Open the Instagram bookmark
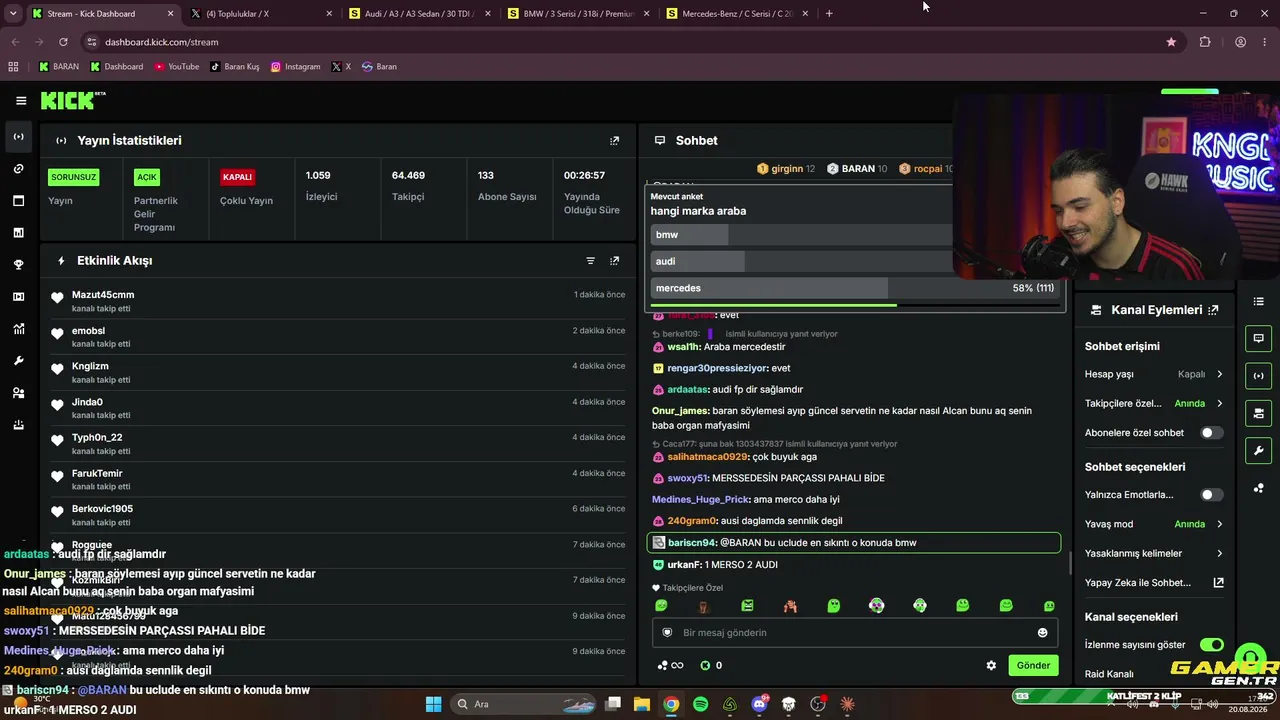This screenshot has height=720, width=1280. pos(296,67)
